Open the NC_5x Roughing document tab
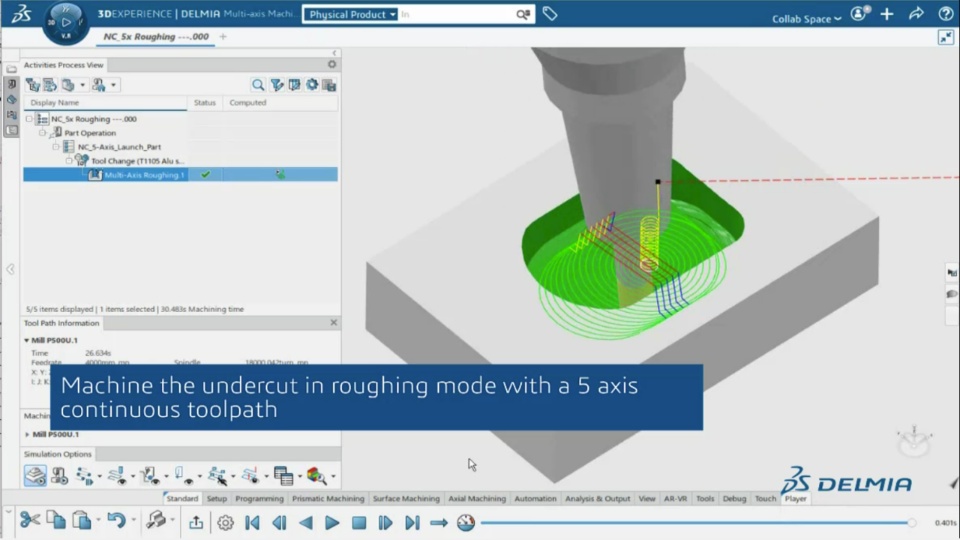Viewport: 960px width, 540px height. point(156,37)
